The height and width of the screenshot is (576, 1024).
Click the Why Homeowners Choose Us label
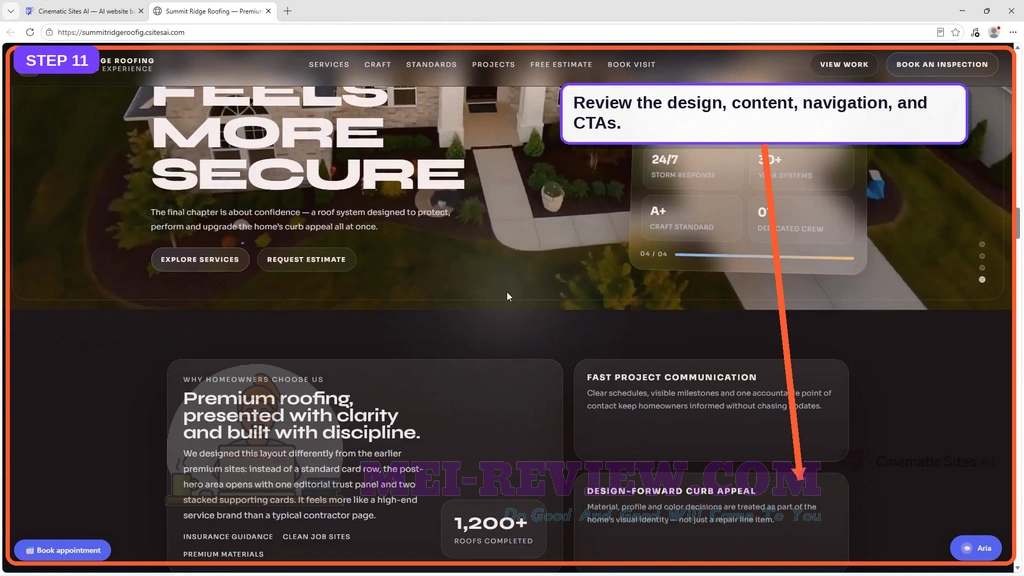pos(253,379)
